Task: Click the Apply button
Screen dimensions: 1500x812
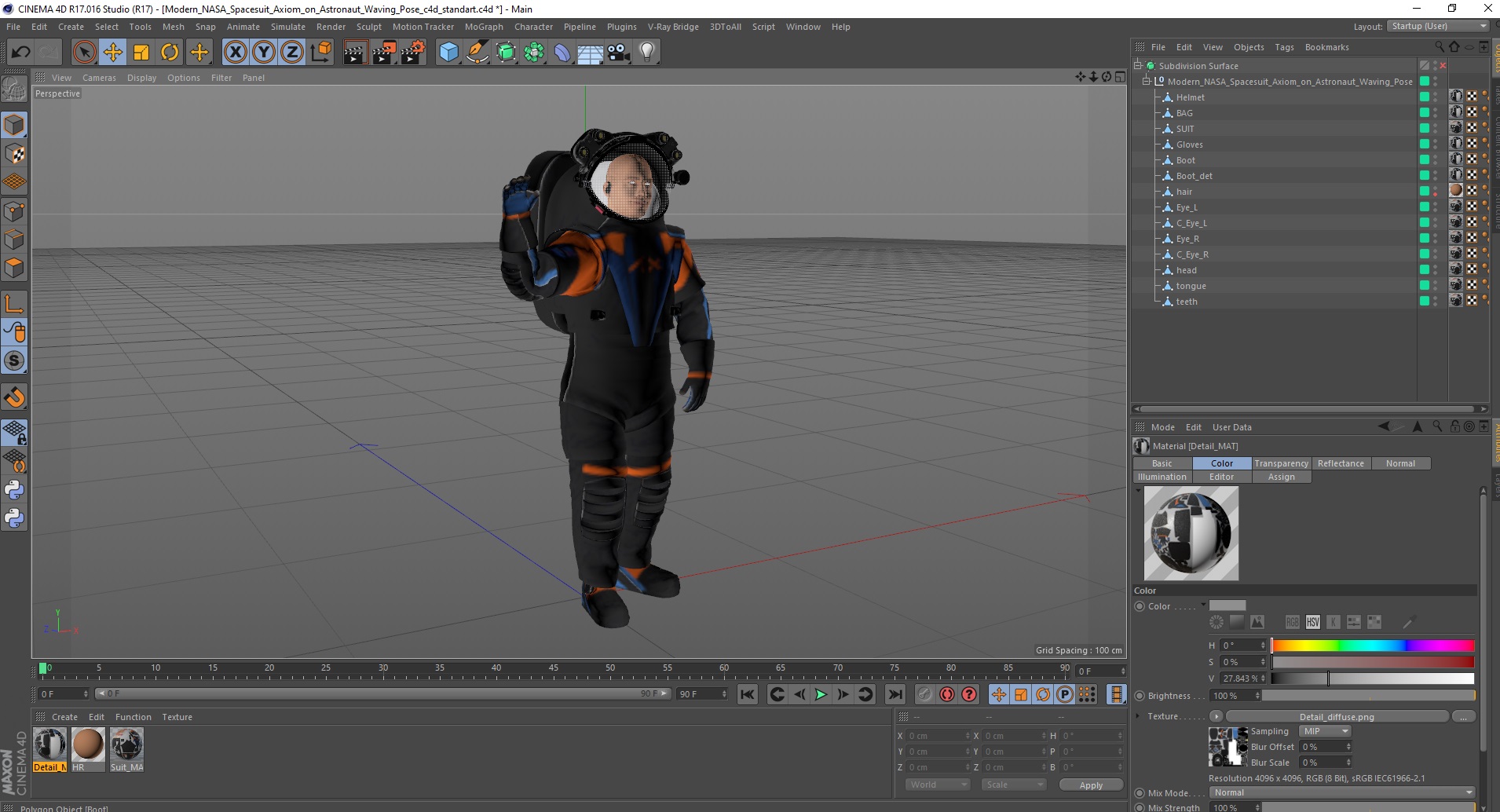Action: click(1091, 785)
